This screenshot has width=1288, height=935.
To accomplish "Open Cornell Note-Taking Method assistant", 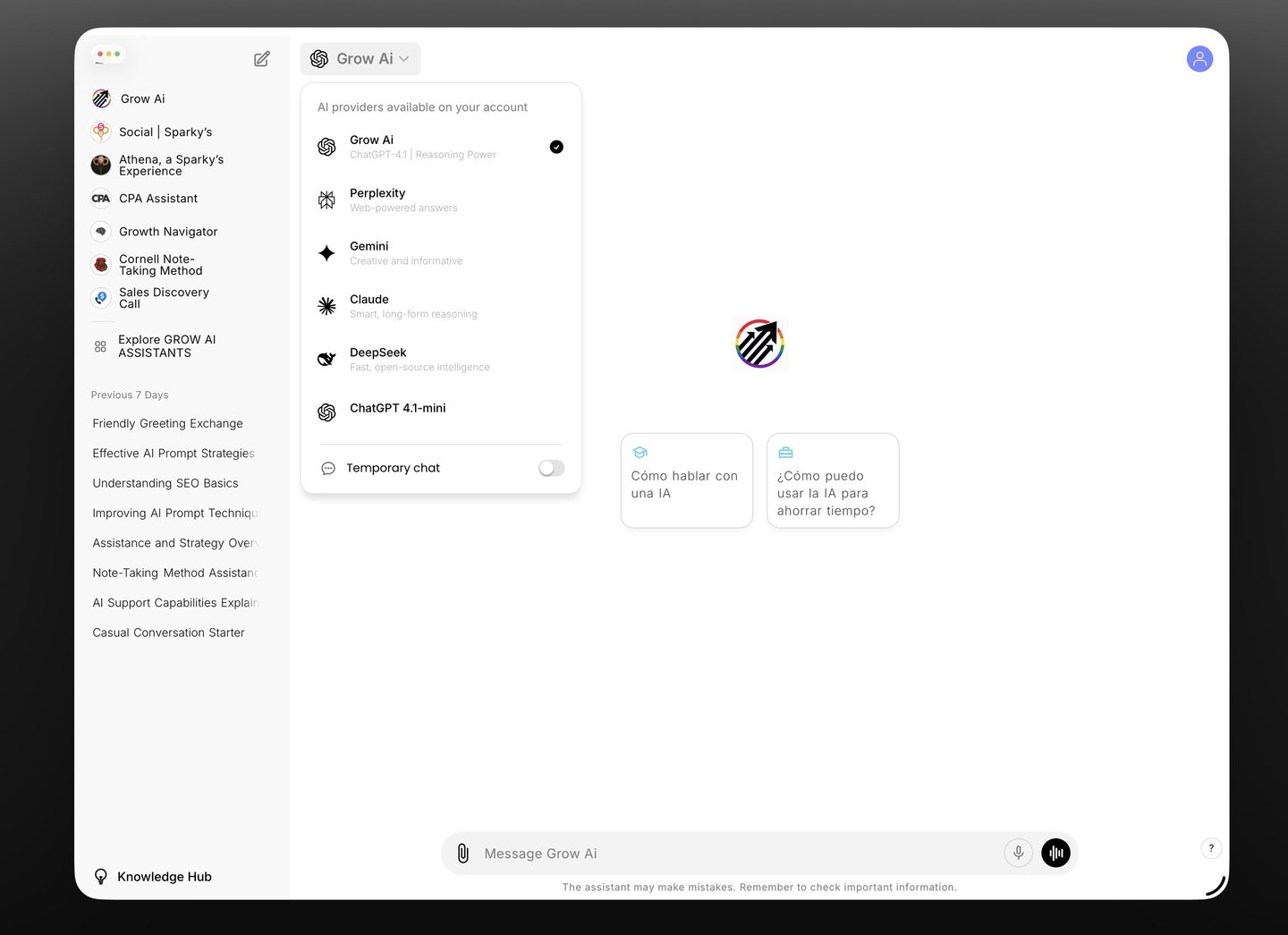I will pyautogui.click(x=148, y=265).
